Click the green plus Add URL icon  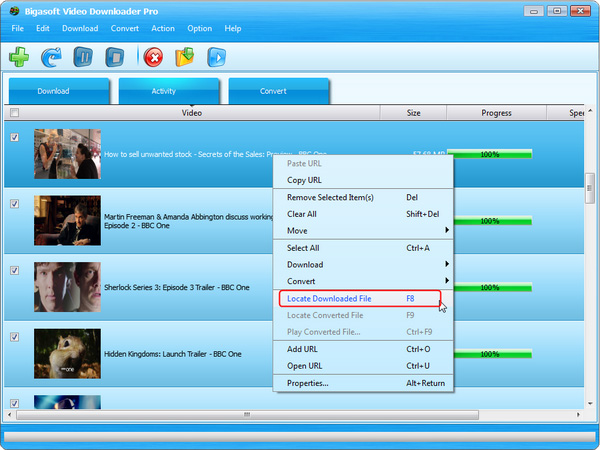[x=19, y=57]
